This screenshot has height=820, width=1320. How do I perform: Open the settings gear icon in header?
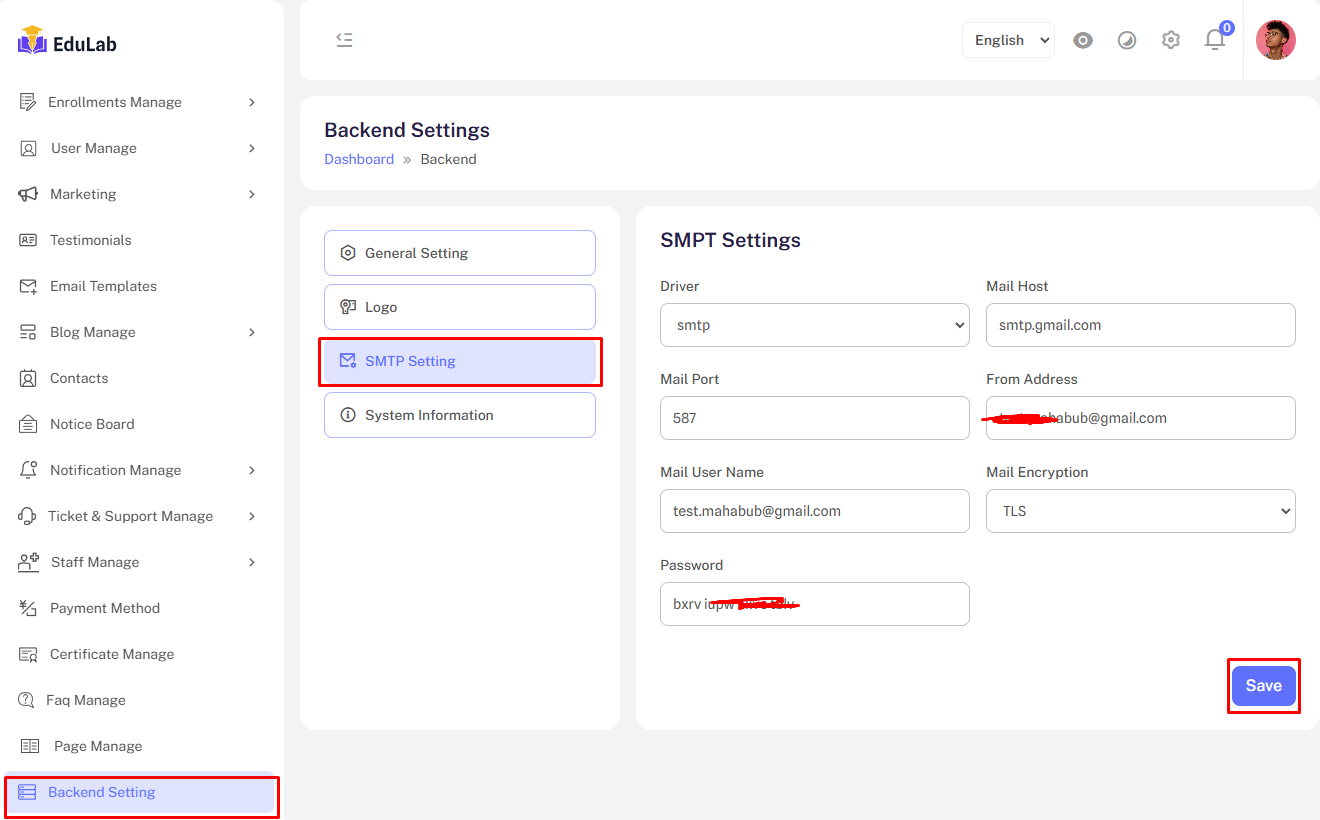pos(1171,40)
